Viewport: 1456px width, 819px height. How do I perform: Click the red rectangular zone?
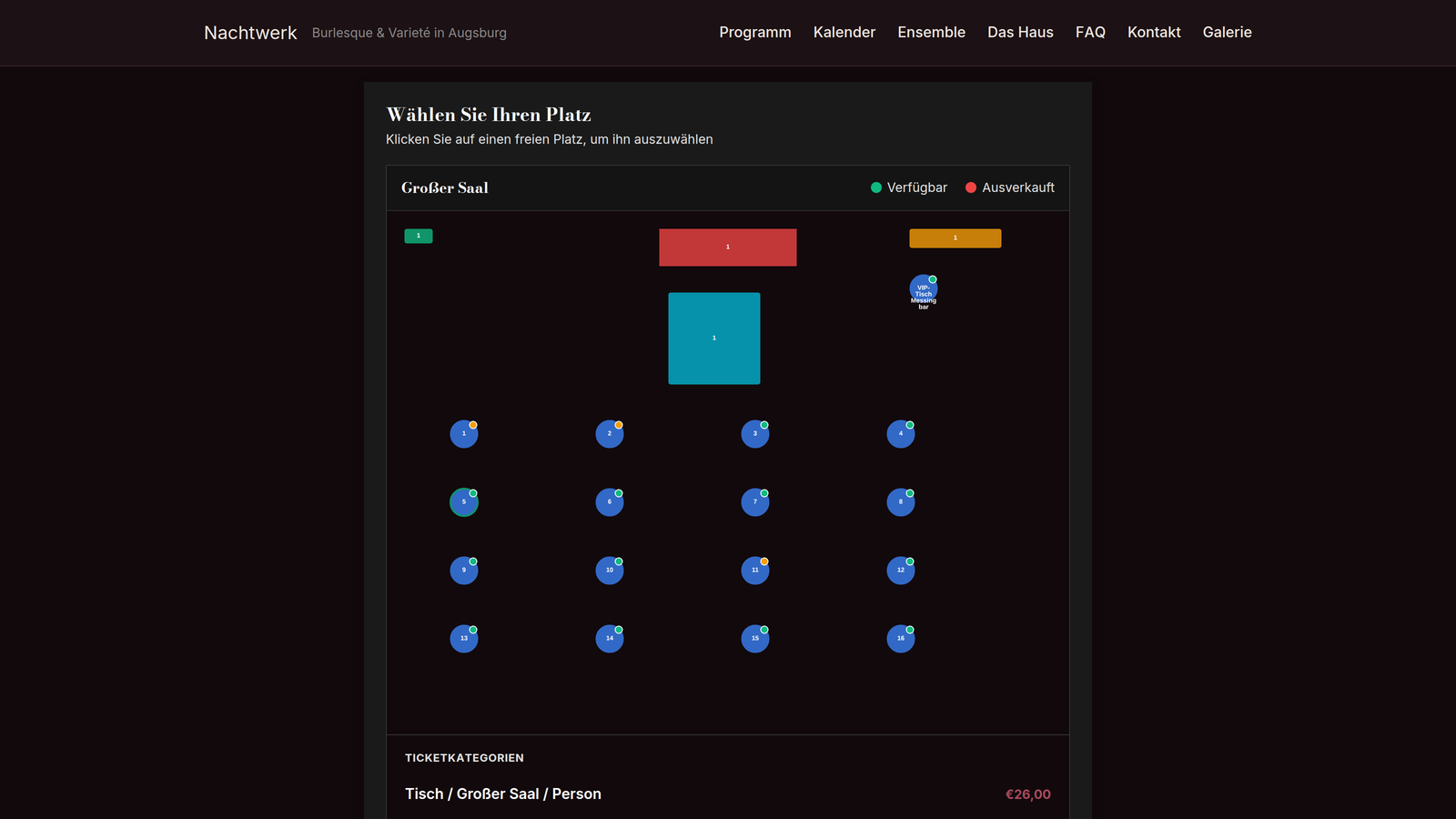(x=728, y=248)
